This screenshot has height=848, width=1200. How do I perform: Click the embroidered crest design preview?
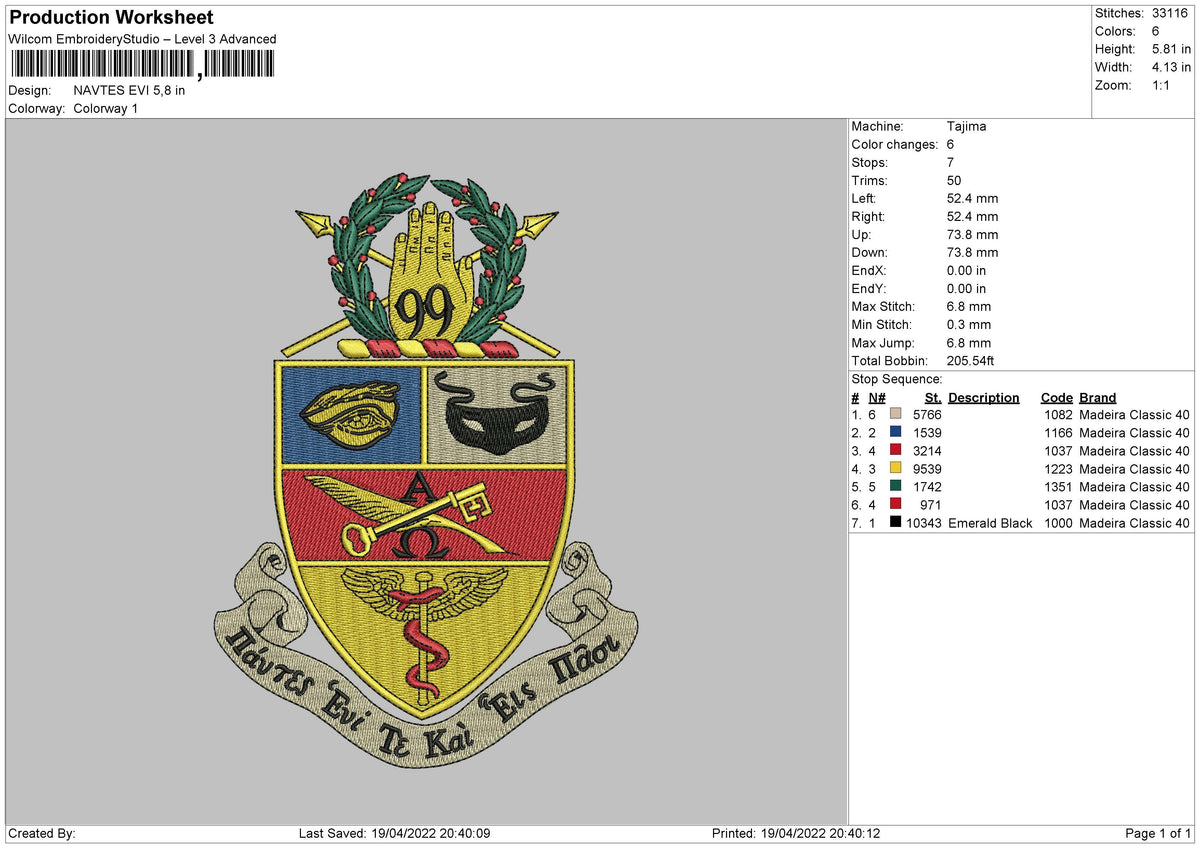point(427,470)
